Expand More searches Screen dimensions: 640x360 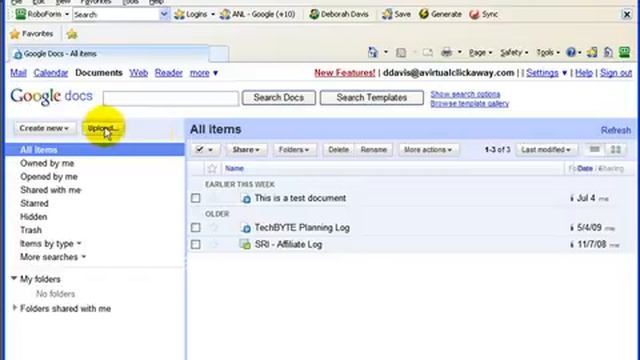click(53, 257)
